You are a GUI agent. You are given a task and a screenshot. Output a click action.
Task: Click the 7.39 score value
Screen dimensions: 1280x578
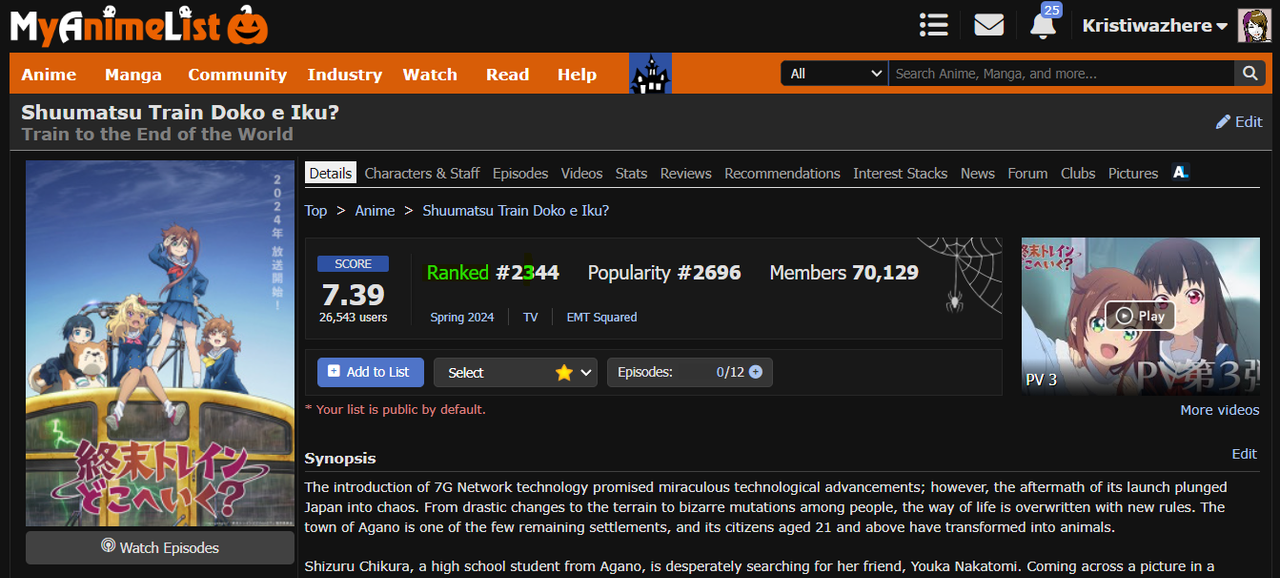353,294
